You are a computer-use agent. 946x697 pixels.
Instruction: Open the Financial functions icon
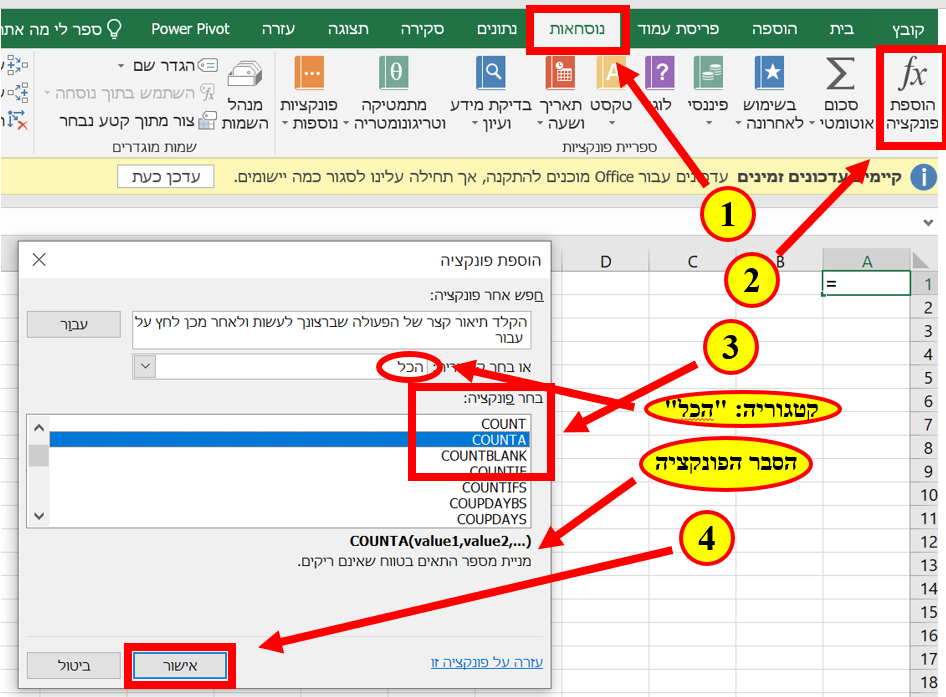(x=708, y=73)
